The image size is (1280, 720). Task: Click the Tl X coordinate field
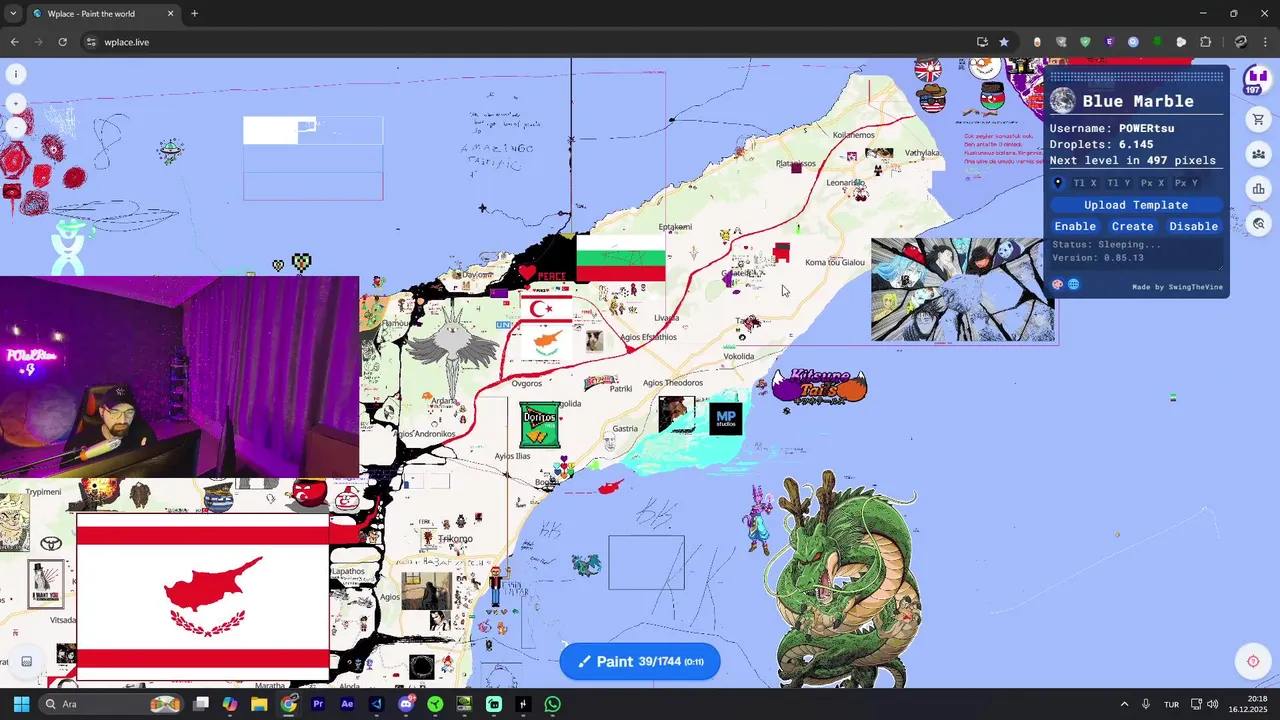click(1085, 183)
